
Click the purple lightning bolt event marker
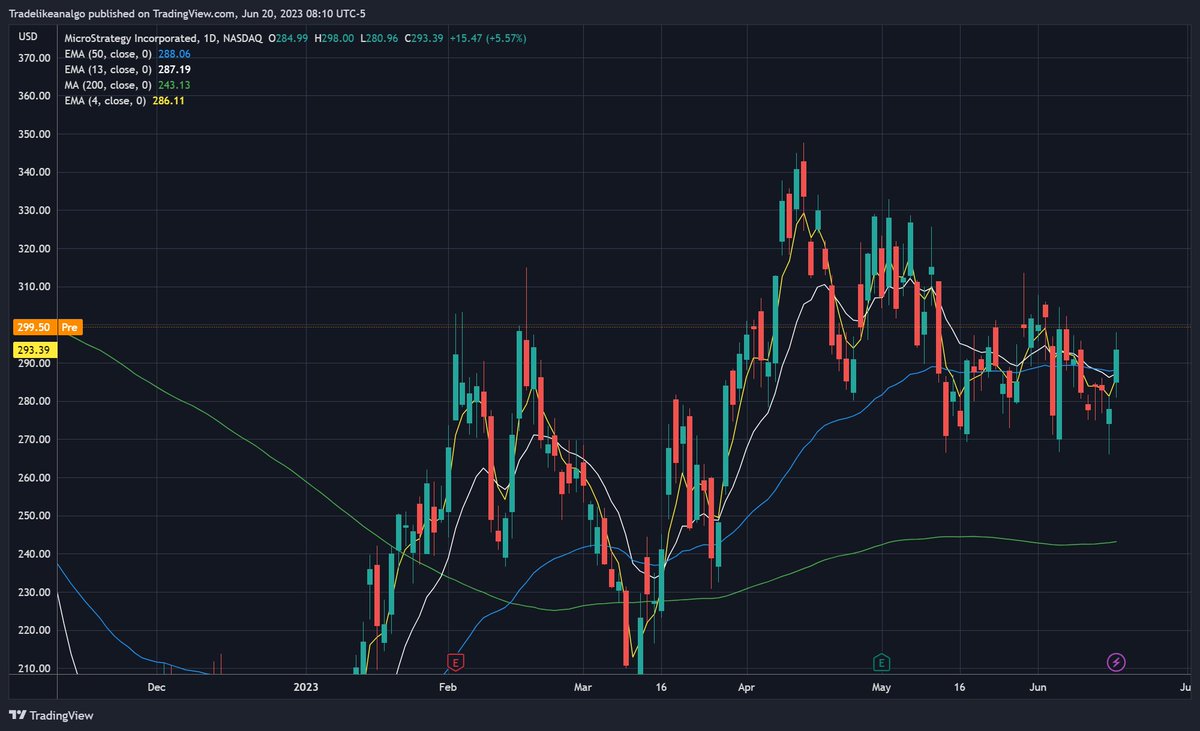1117,662
